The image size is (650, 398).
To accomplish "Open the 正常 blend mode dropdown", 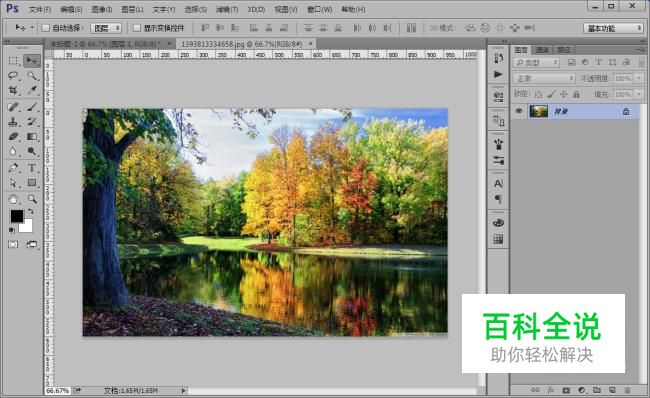I will pyautogui.click(x=544, y=78).
